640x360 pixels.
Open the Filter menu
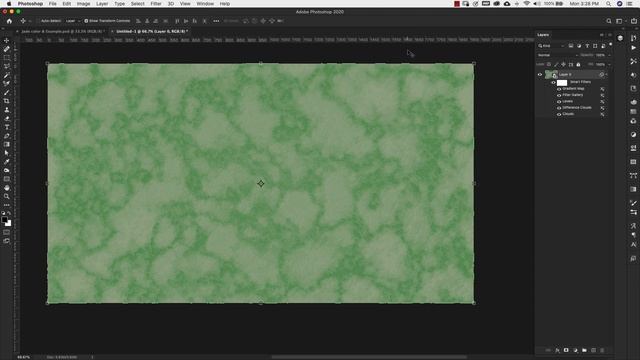tap(156, 4)
